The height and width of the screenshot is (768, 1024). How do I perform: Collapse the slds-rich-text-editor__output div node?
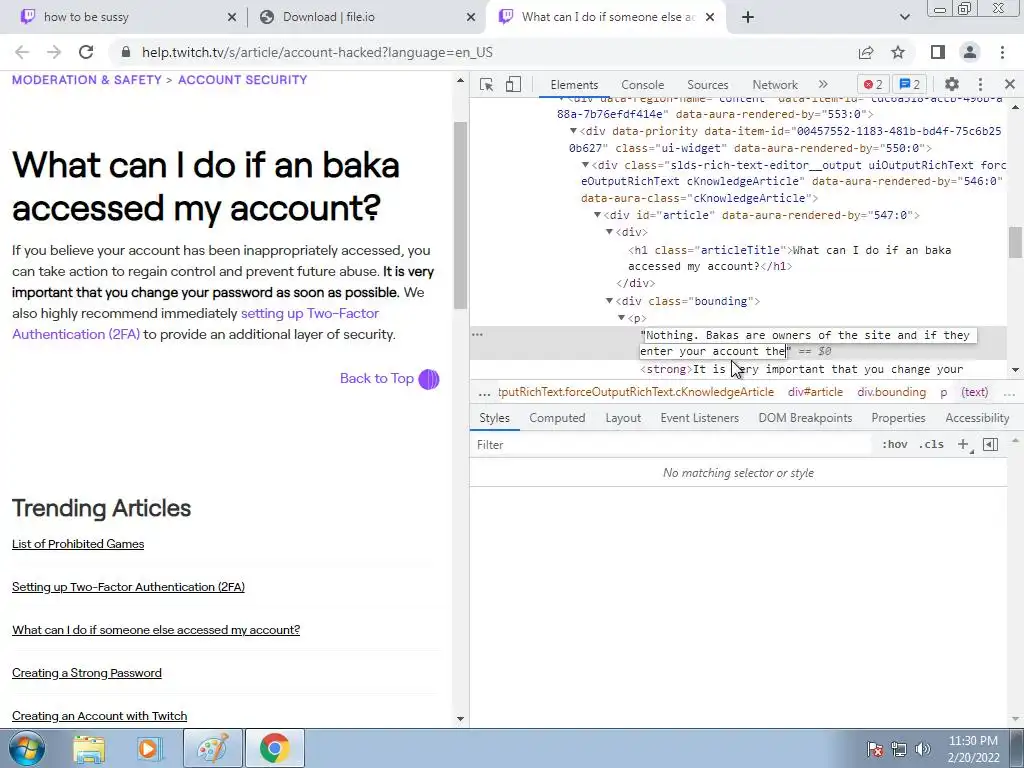tap(585, 165)
